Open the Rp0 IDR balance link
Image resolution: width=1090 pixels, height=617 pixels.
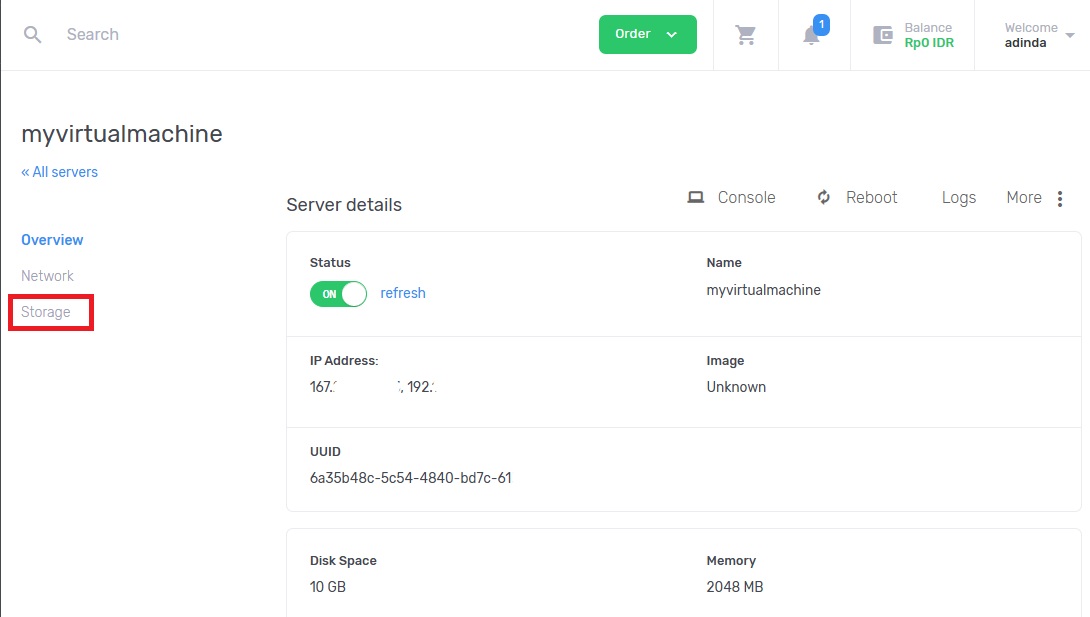pyautogui.click(x=929, y=42)
